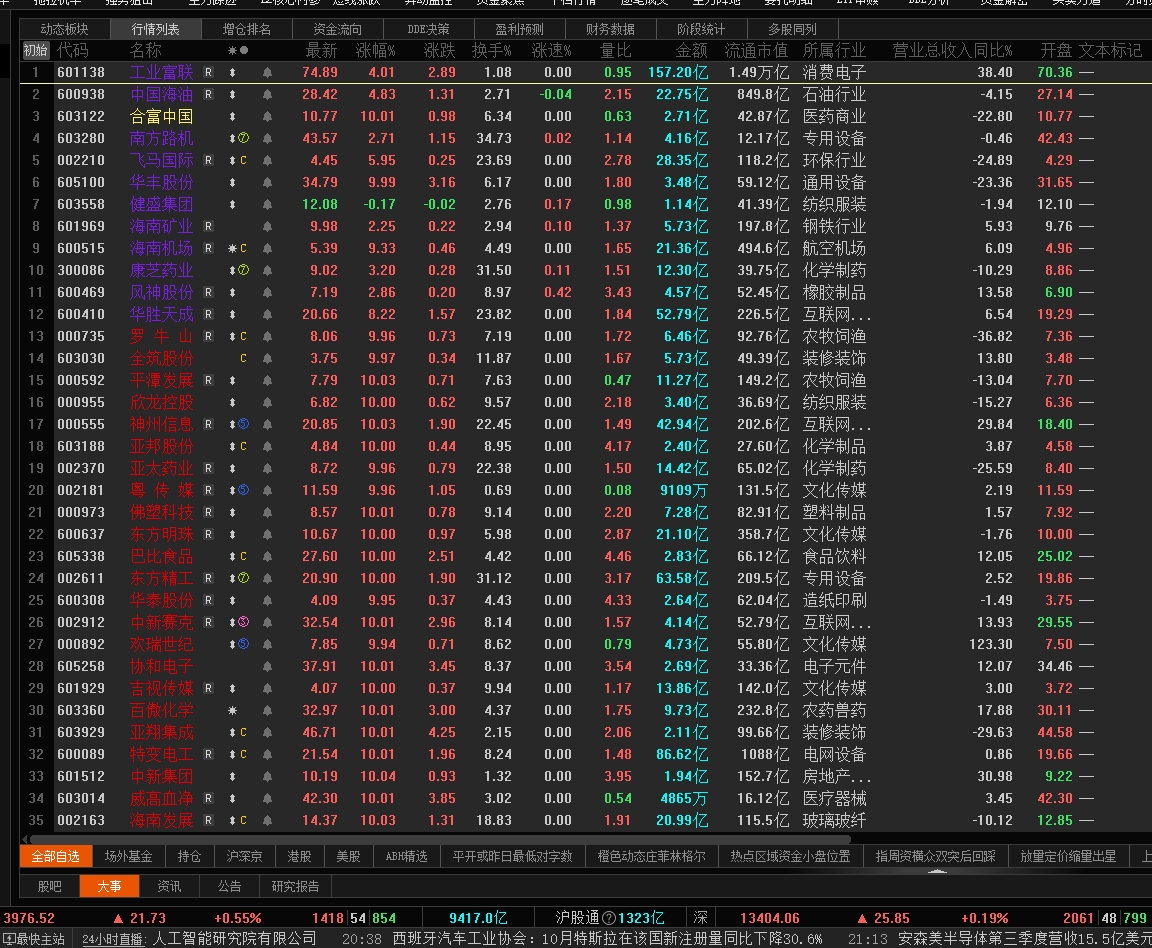The width and height of the screenshot is (1152, 948).
Task: Toggle alert bell for 威高血净
Action: pos(267,798)
